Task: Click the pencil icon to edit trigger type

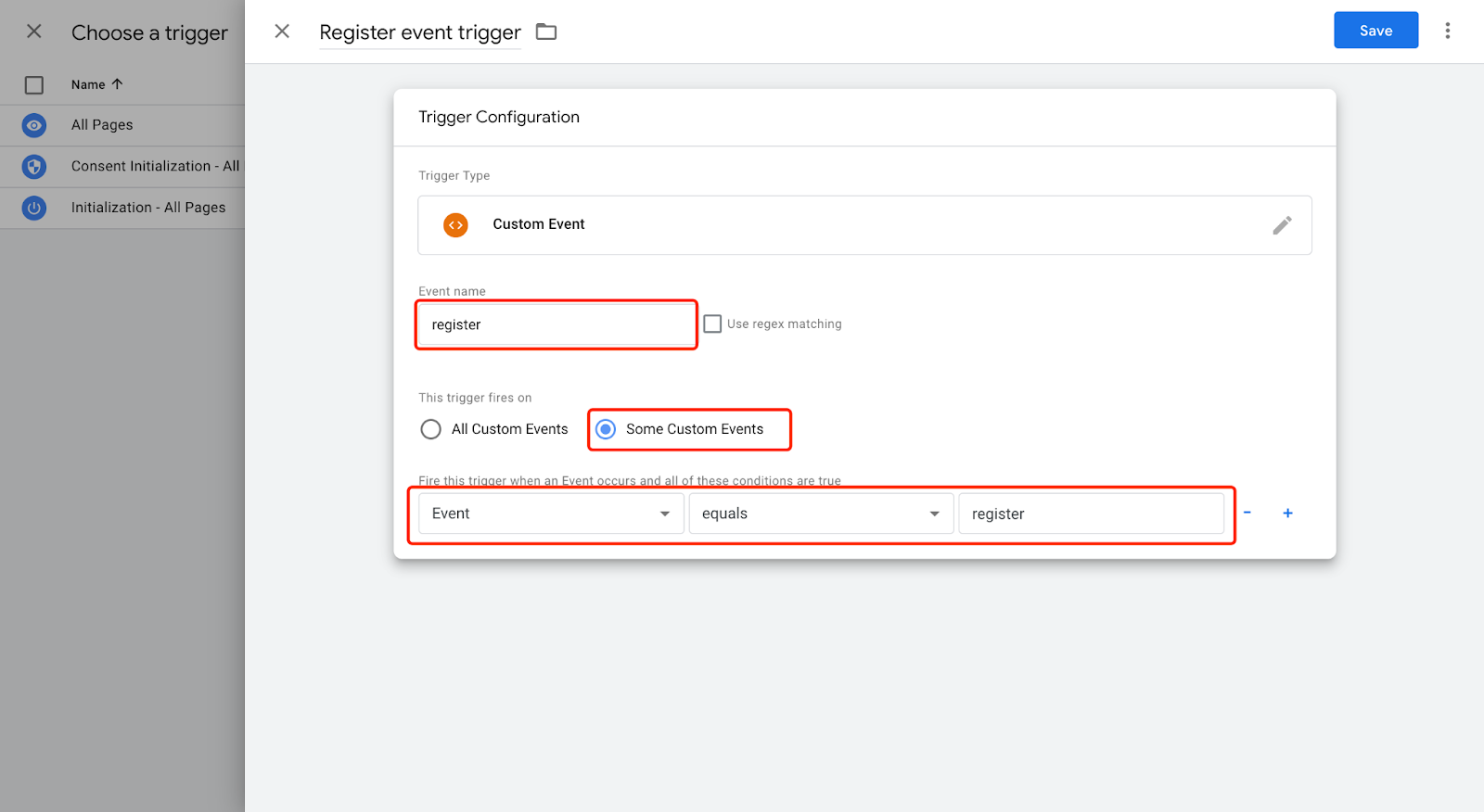Action: (x=1282, y=225)
